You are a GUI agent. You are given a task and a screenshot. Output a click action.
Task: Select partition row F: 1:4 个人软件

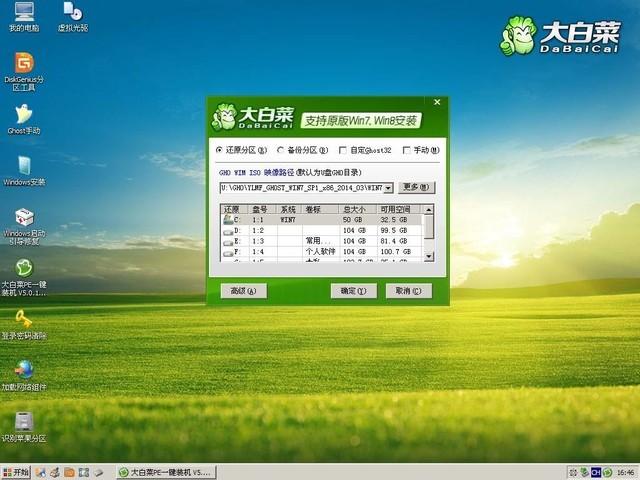pyautogui.click(x=322, y=251)
